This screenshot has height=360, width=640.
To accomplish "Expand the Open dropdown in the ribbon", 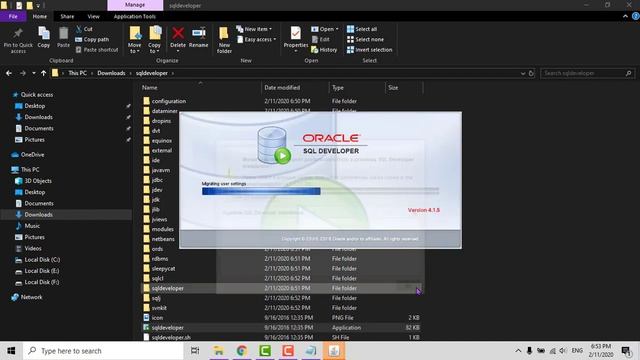I will [x=325, y=29].
